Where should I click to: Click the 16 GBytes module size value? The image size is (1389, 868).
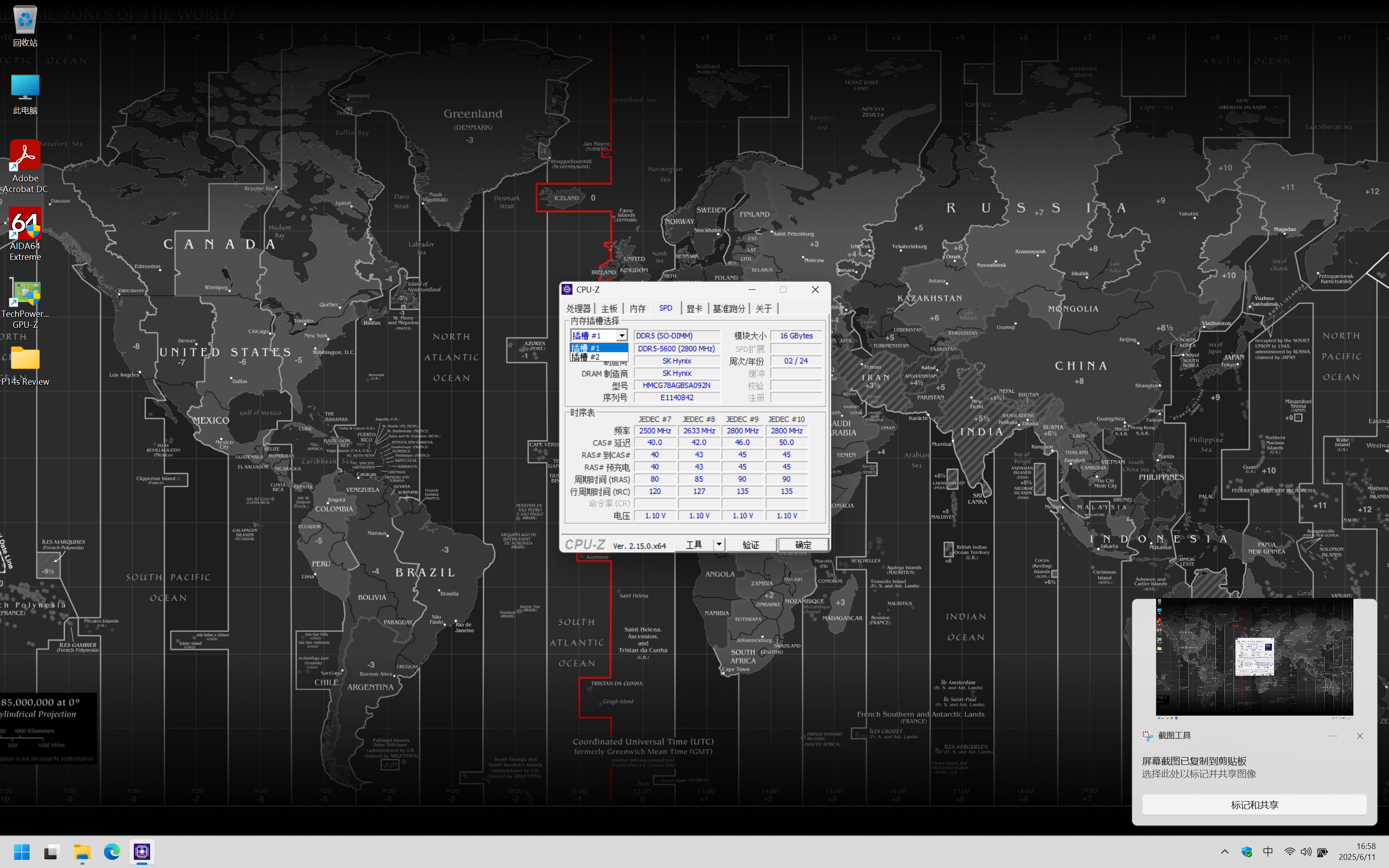coord(796,336)
